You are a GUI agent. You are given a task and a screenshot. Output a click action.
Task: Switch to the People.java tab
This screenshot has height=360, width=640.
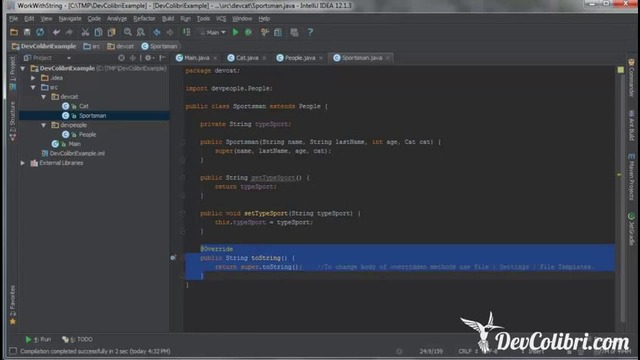[300, 58]
